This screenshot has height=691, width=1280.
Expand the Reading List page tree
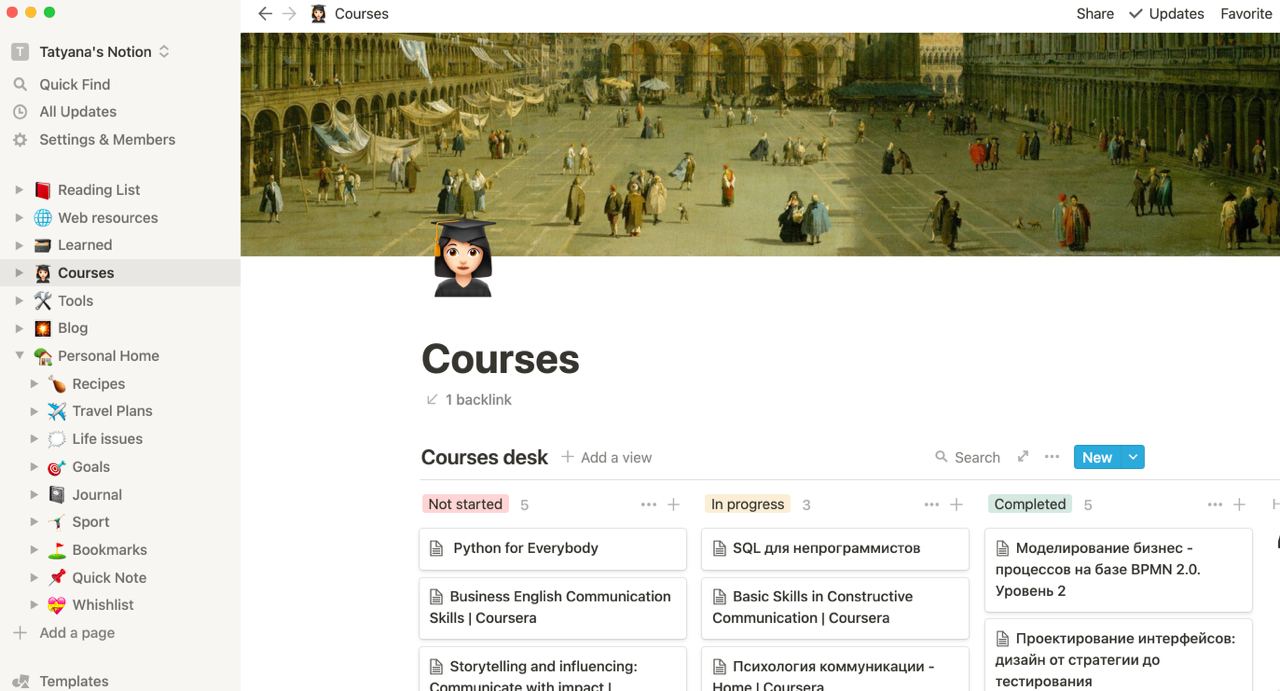[x=19, y=190]
